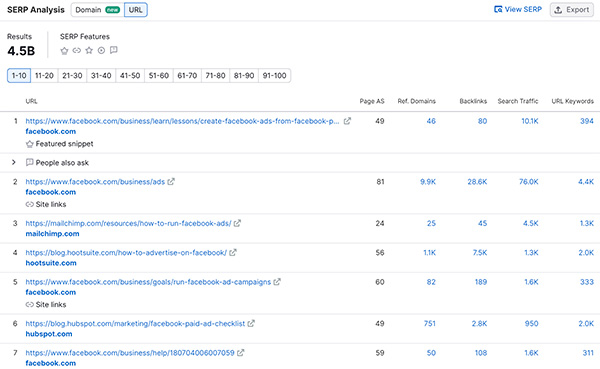Click the circled dot icon in SERP Features

[101, 50]
